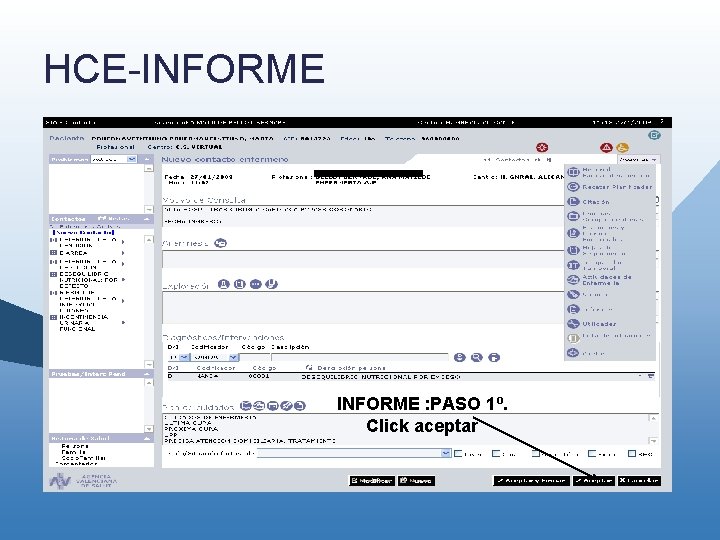Click the red warning triangle icon
The image size is (720, 540).
click(606, 147)
